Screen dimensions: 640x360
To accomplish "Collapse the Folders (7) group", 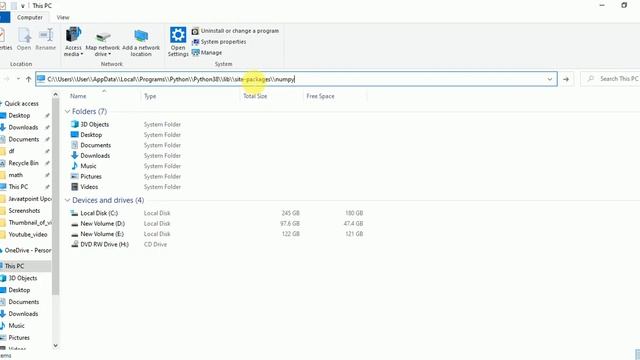I will [x=67, y=111].
